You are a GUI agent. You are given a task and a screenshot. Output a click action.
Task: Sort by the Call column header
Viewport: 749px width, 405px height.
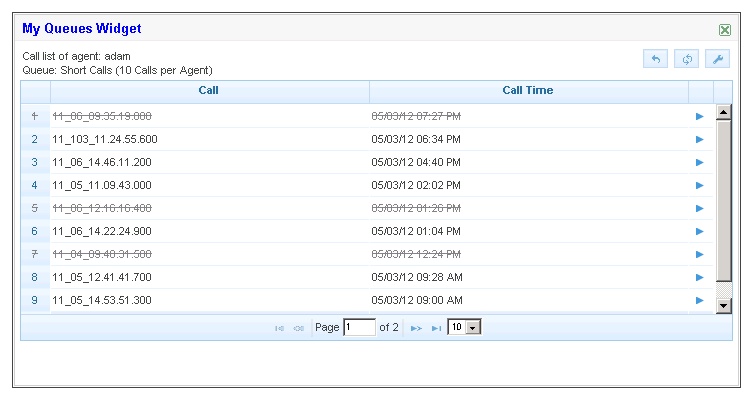click(x=208, y=91)
